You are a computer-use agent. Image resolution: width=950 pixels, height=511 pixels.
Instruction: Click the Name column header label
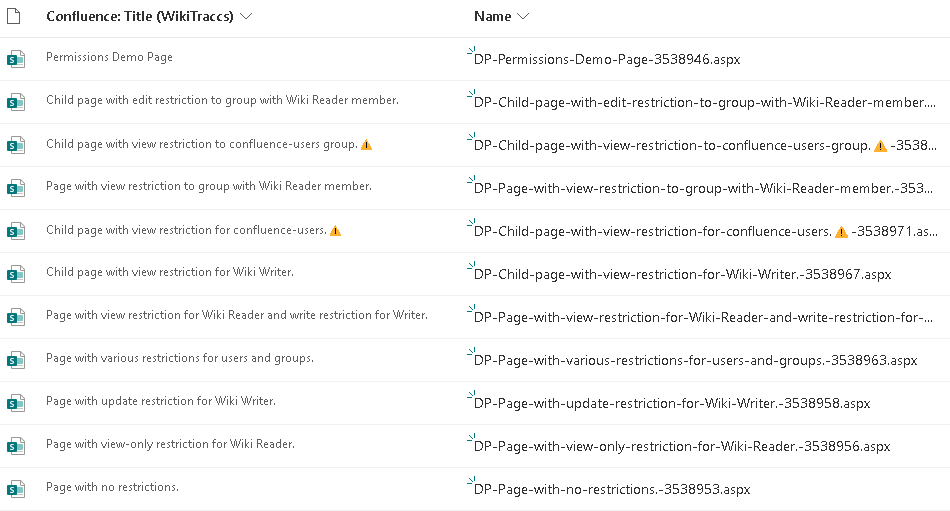pyautogui.click(x=493, y=16)
